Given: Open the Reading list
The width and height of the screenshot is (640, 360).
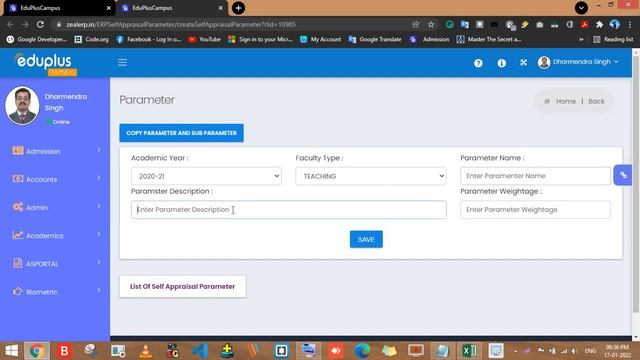Looking at the screenshot, I should click(613, 40).
